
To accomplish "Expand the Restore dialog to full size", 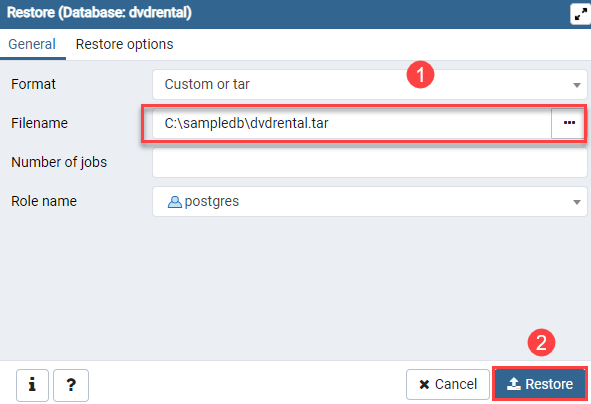I will pos(581,14).
